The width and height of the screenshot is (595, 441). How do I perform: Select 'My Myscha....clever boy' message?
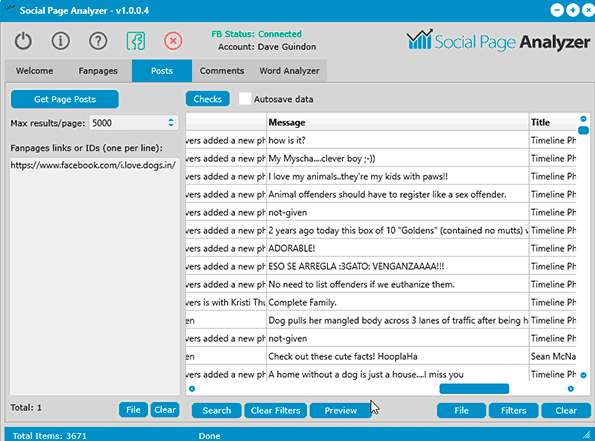398,158
